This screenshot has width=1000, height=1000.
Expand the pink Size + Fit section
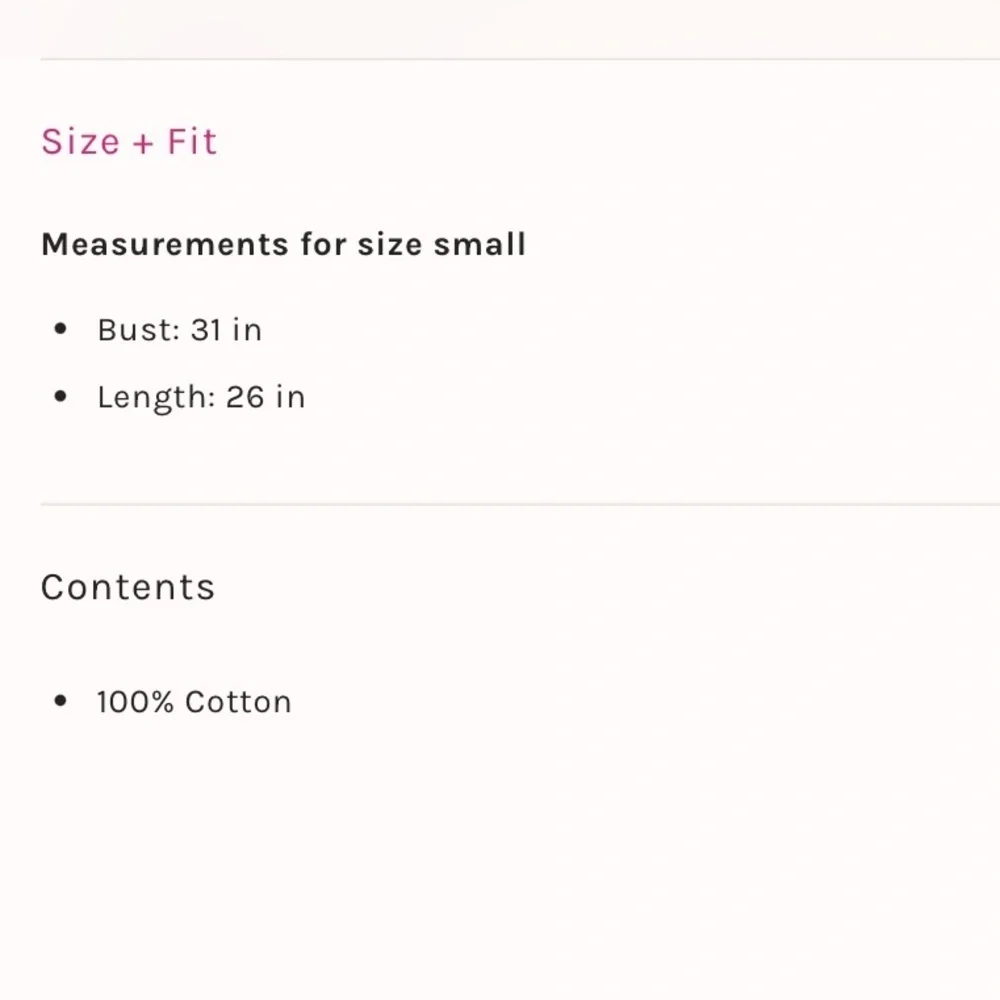(x=128, y=141)
